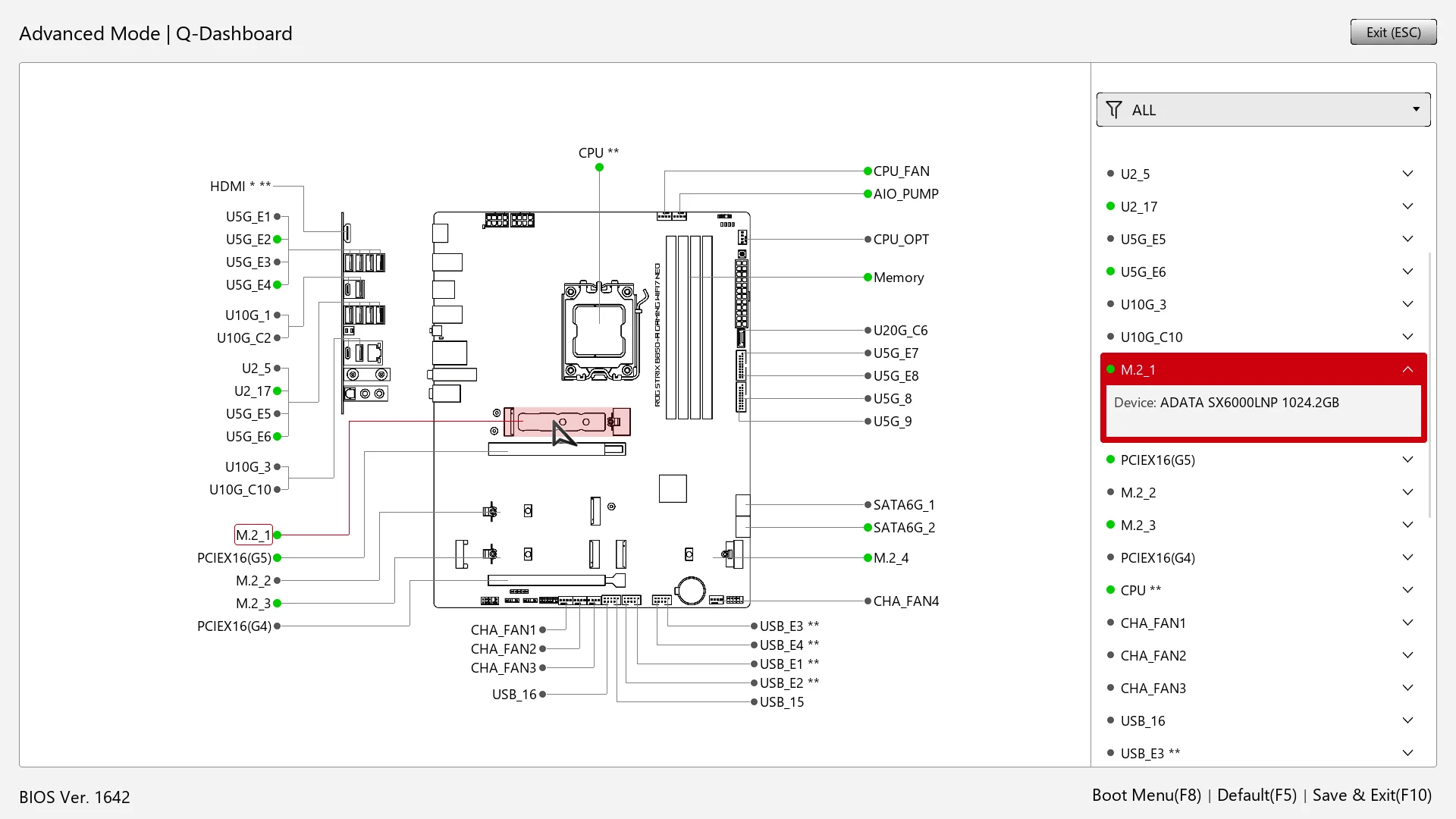This screenshot has height=819, width=1456.
Task: Click the device list vertical scrollbar
Action: coord(1430,385)
